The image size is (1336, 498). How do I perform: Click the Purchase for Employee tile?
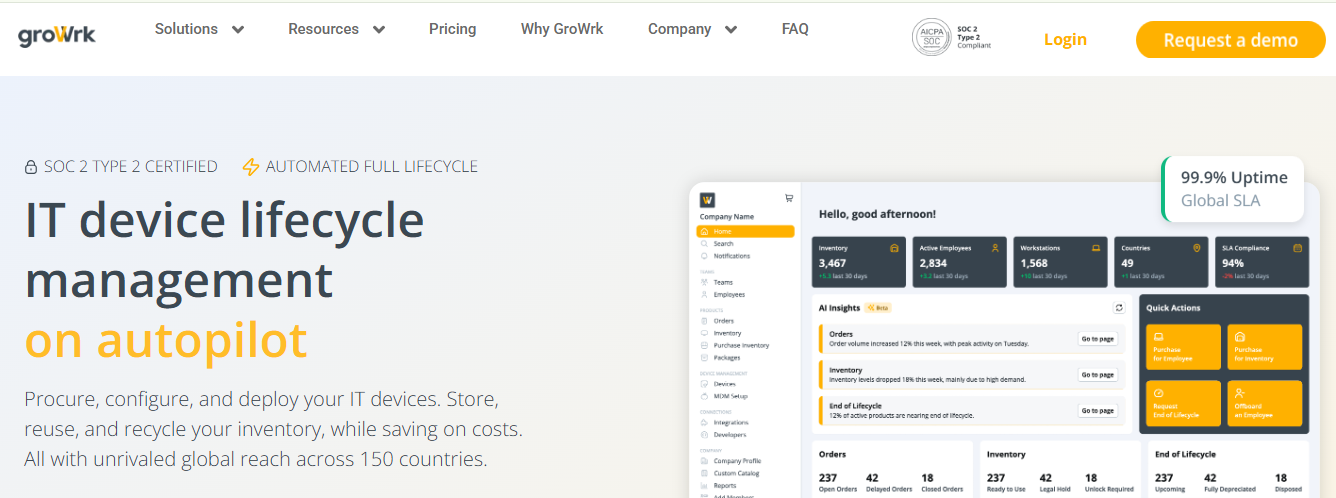[1181, 347]
